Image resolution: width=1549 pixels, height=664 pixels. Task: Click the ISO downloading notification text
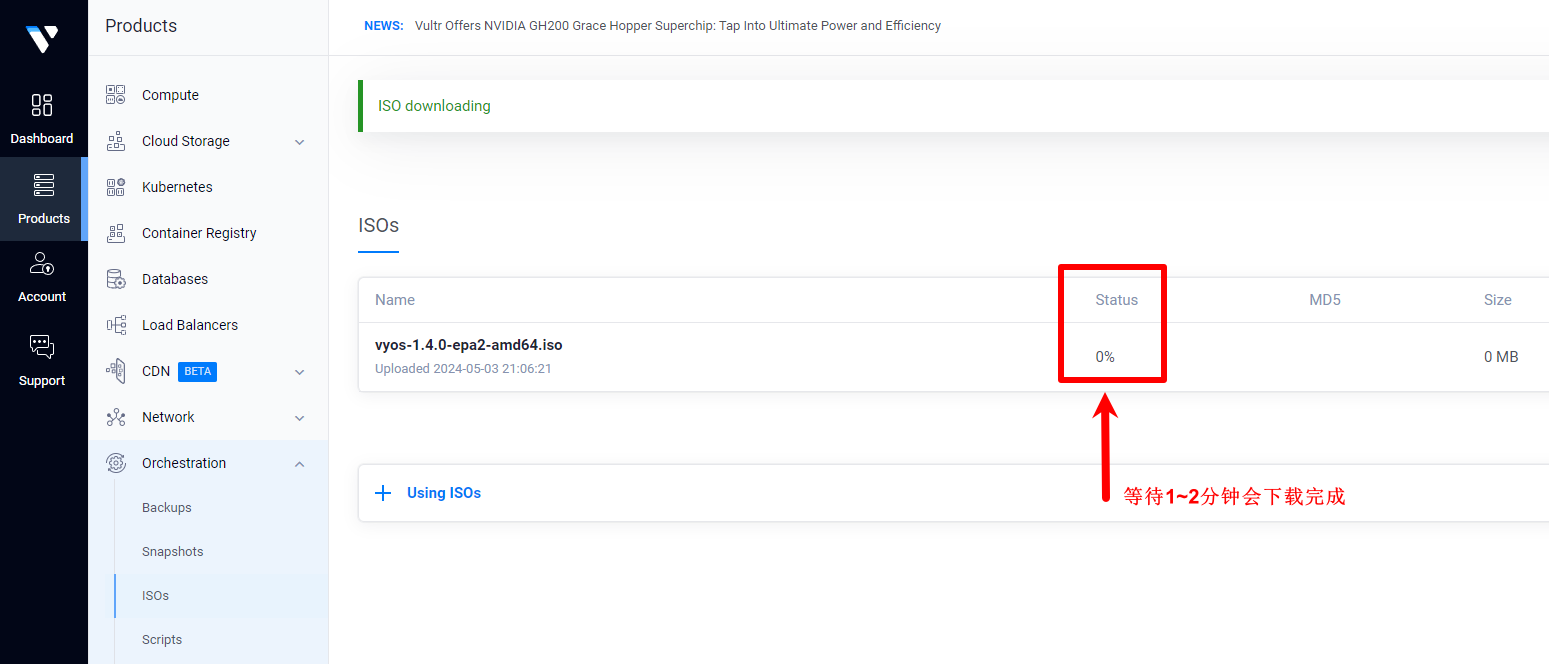click(434, 106)
